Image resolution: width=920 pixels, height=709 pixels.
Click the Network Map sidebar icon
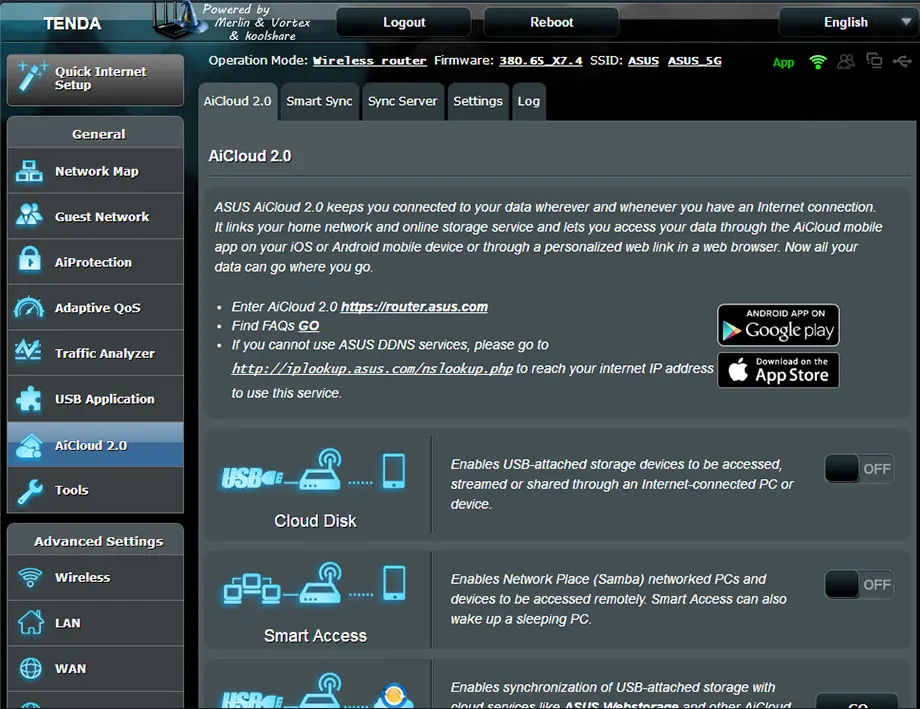coord(29,171)
